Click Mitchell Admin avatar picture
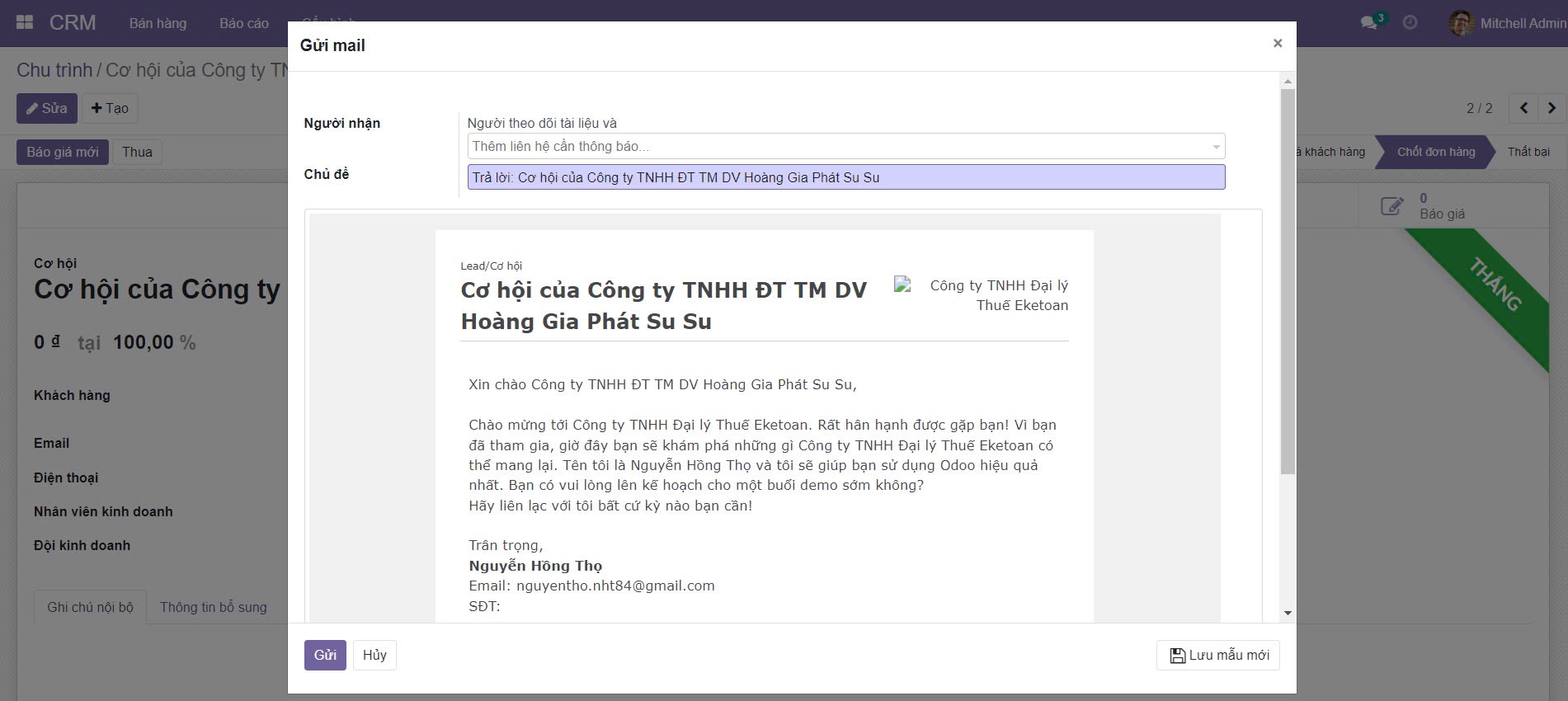This screenshot has height=701, width=1568. pyautogui.click(x=1461, y=23)
